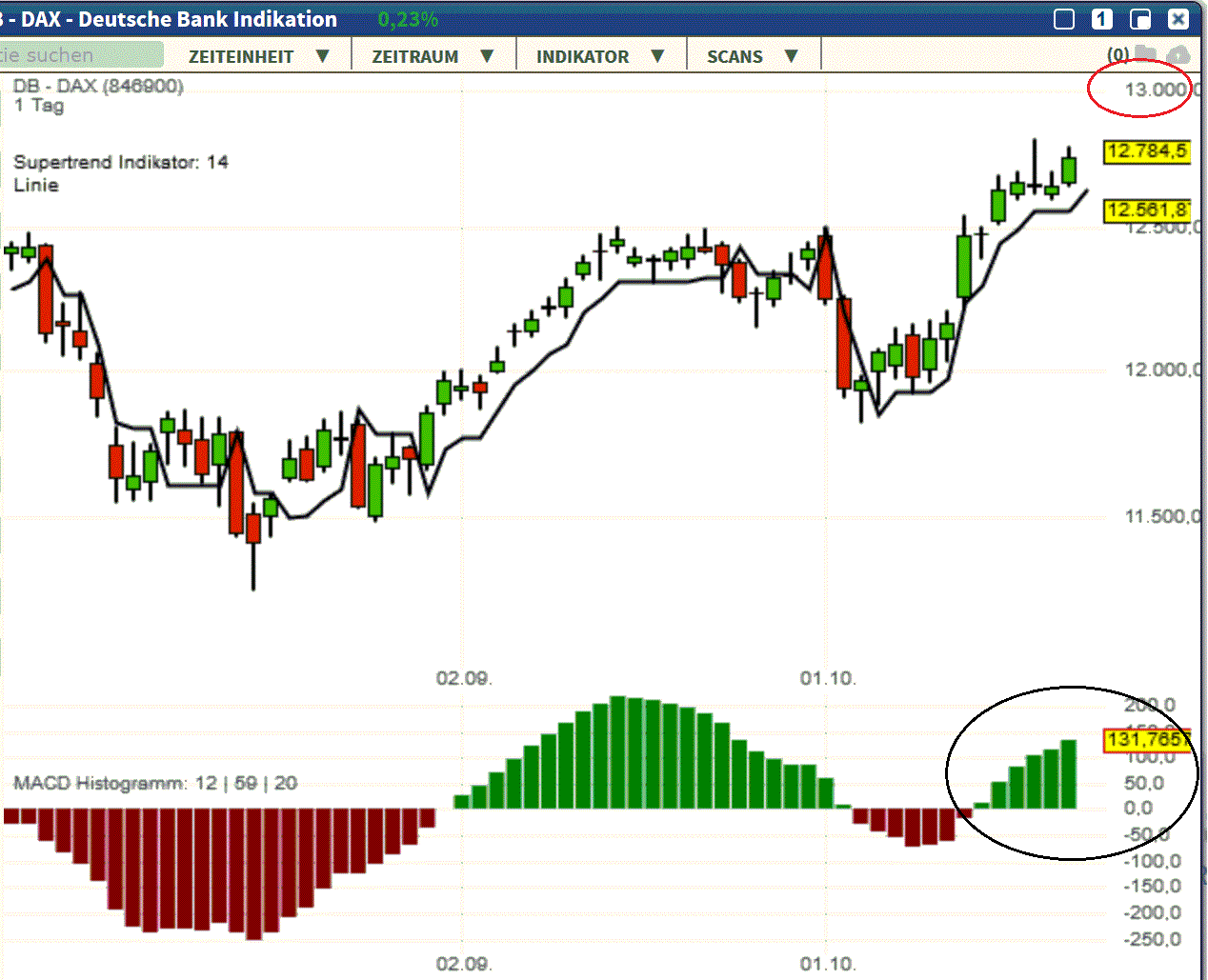Click the 02.09. date below MACD histogram
This screenshot has height=980, width=1208.
(464, 964)
